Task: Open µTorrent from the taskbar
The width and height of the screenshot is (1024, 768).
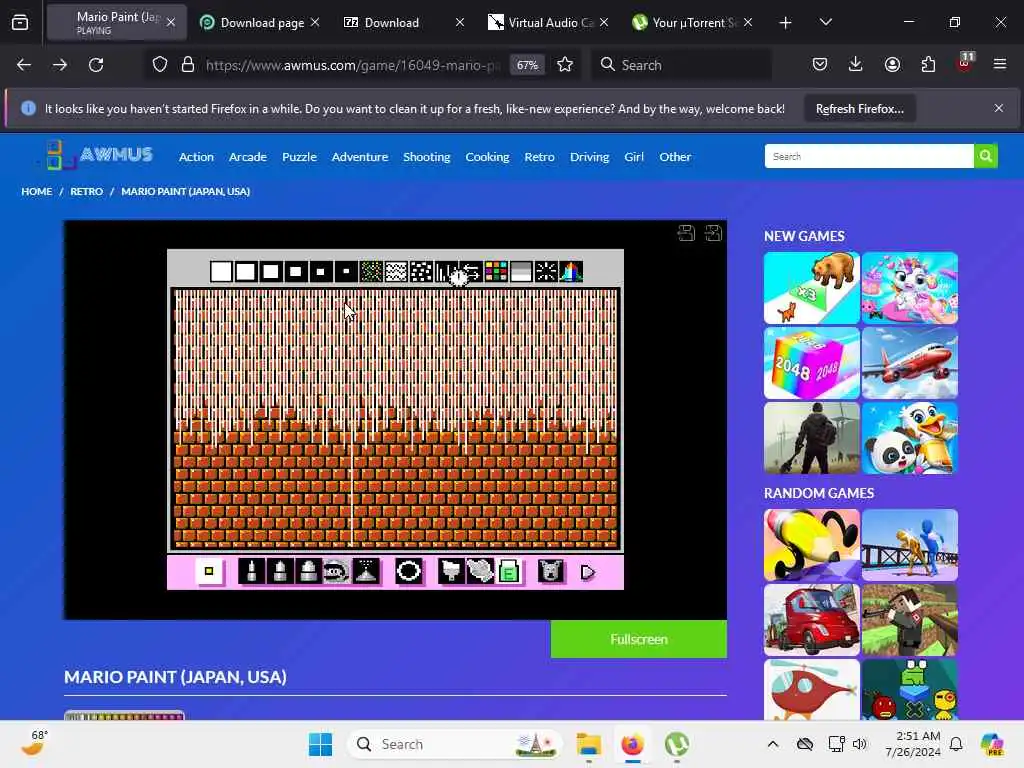Action: click(677, 744)
